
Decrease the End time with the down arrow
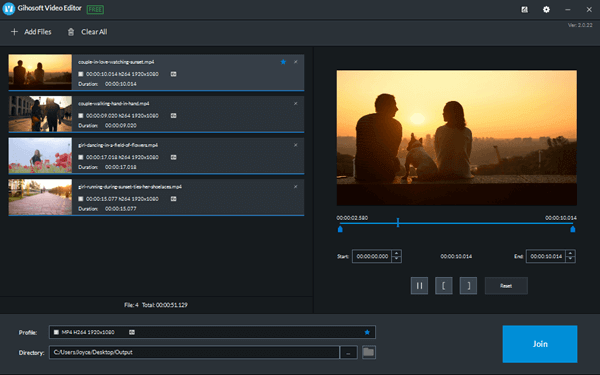[571, 259]
